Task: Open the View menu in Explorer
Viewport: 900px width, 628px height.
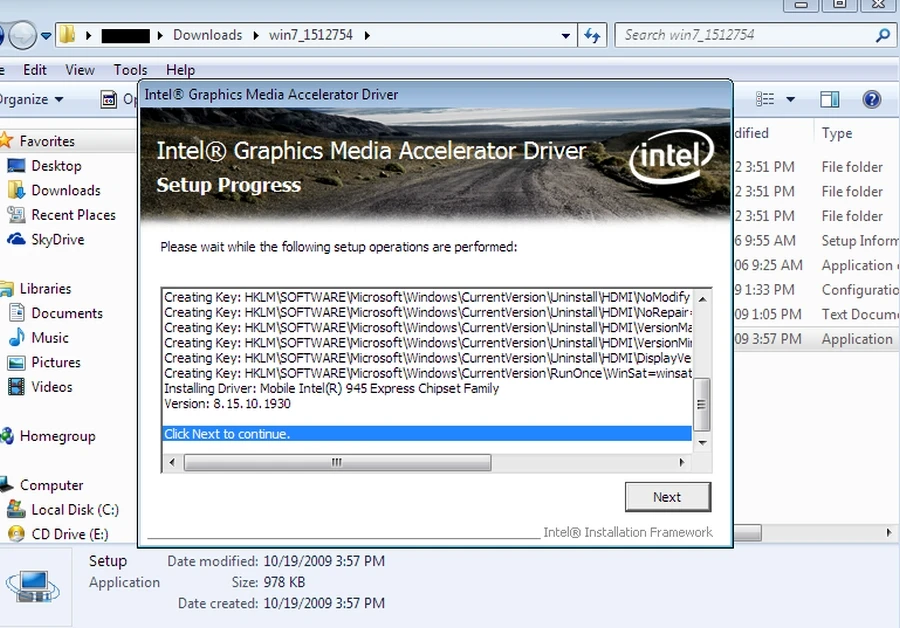Action: pos(80,70)
